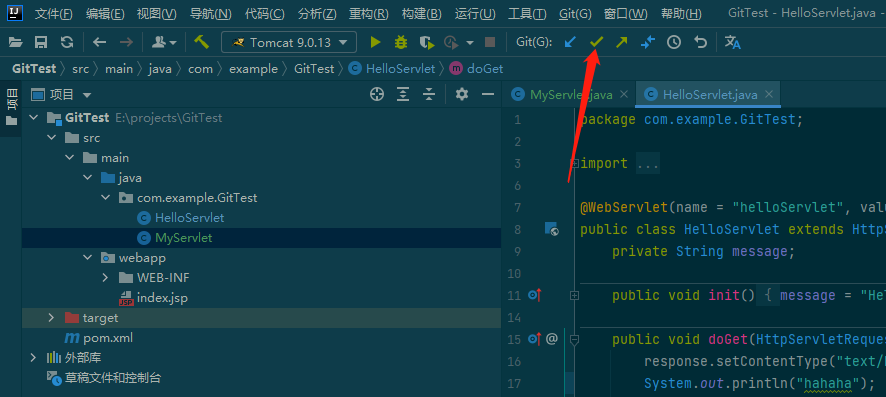886x397 pixels.
Task: Commit changes with the green checkmark icon
Action: pyautogui.click(x=596, y=42)
